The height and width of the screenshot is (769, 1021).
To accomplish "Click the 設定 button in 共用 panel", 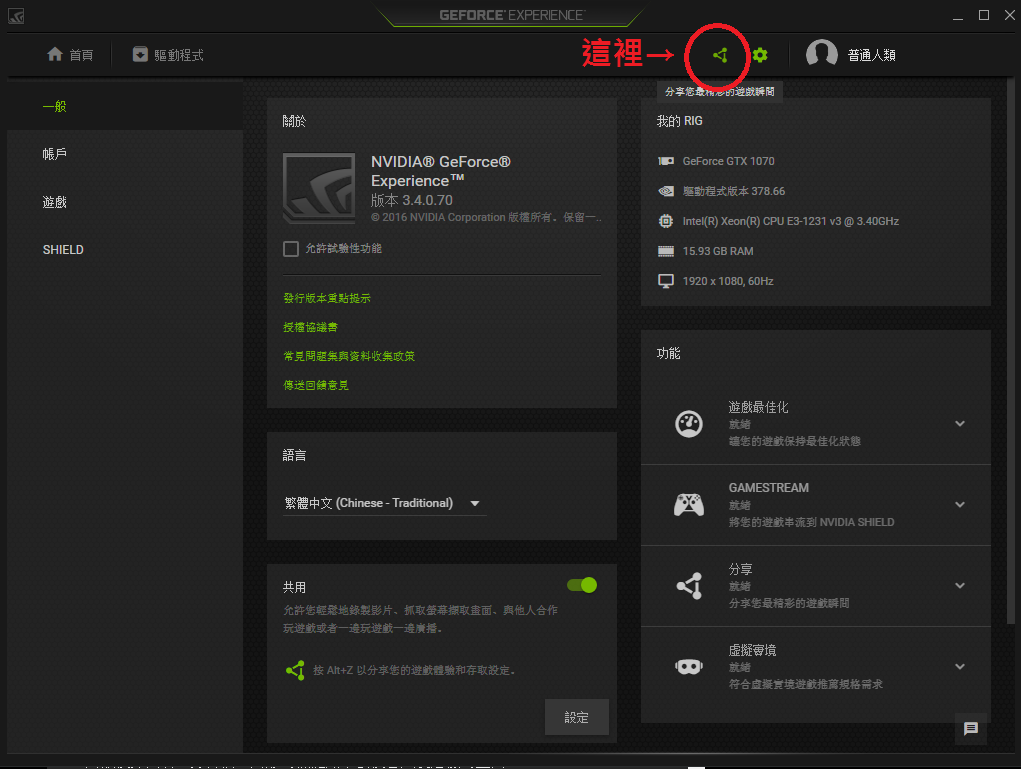I will [577, 718].
